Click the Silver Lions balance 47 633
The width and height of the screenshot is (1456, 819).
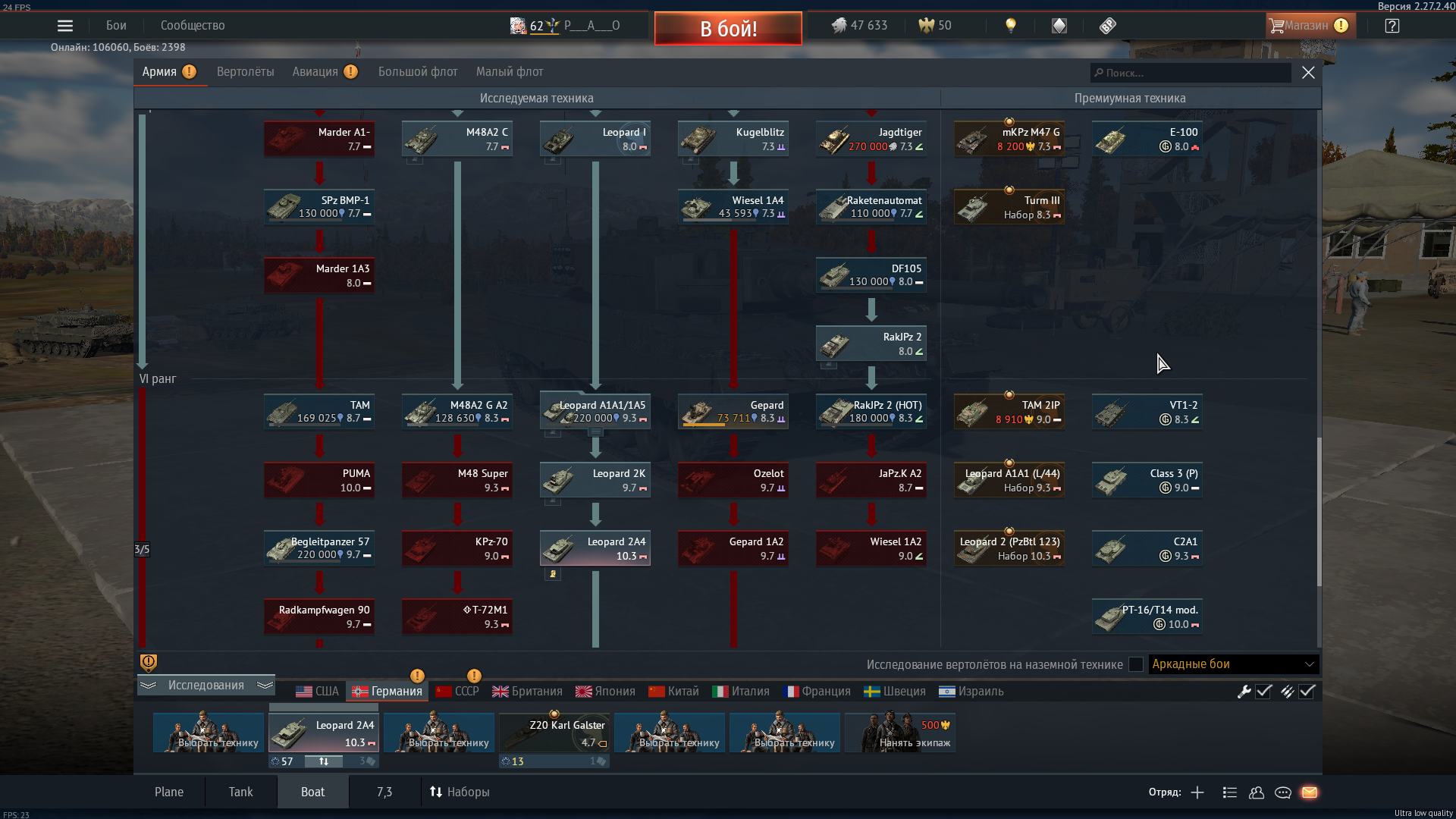coord(859,26)
